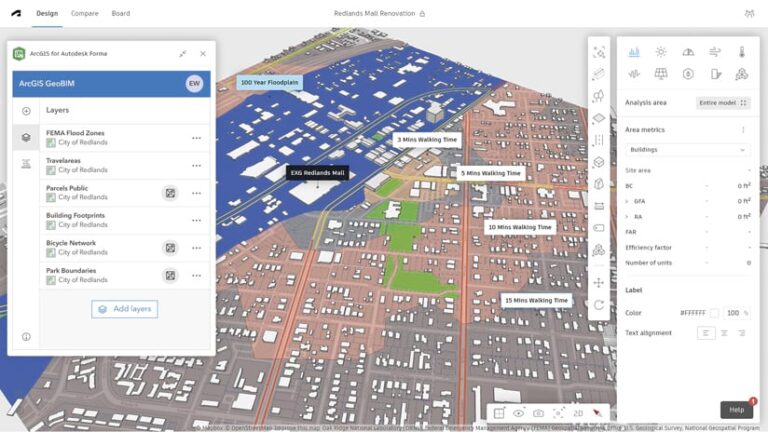The height and width of the screenshot is (432, 768).
Task: Select the site limit surface tool
Action: [x=599, y=118]
